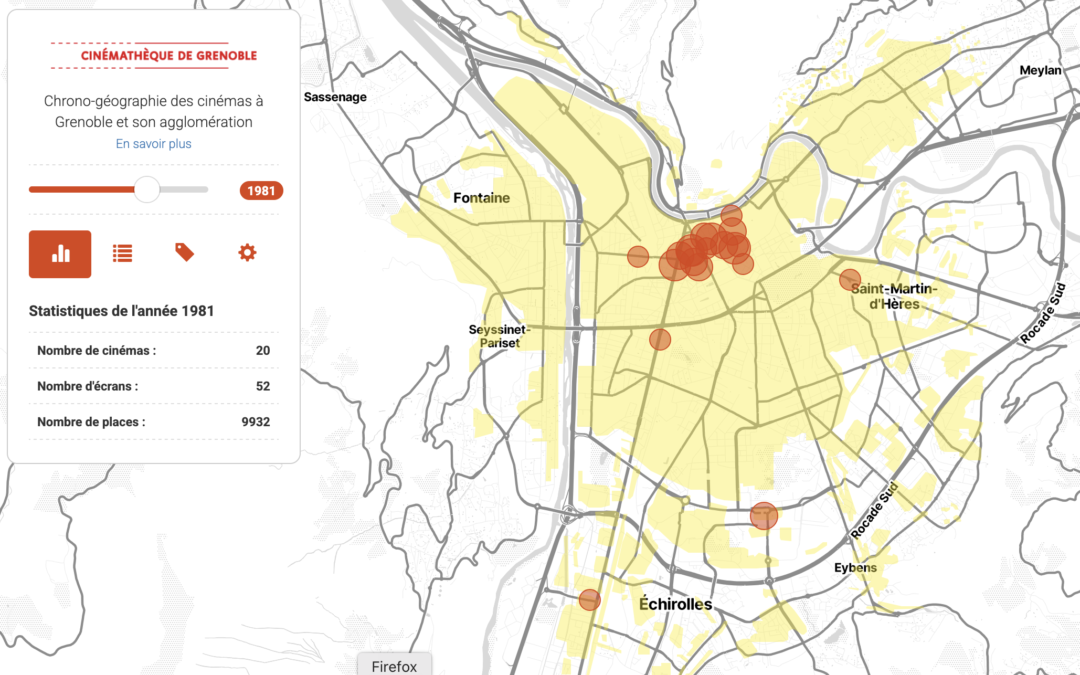Click the Firefox tooltip label
Image resolution: width=1080 pixels, height=675 pixels.
(x=395, y=666)
